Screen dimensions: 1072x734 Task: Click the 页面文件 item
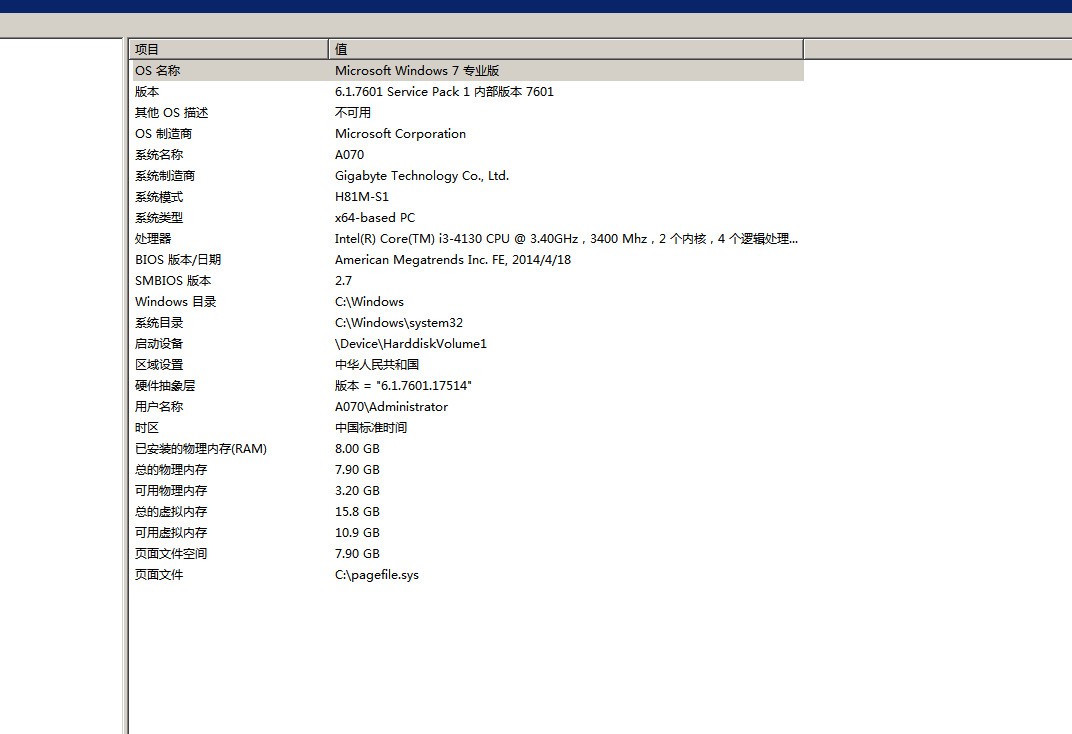pyautogui.click(x=159, y=575)
